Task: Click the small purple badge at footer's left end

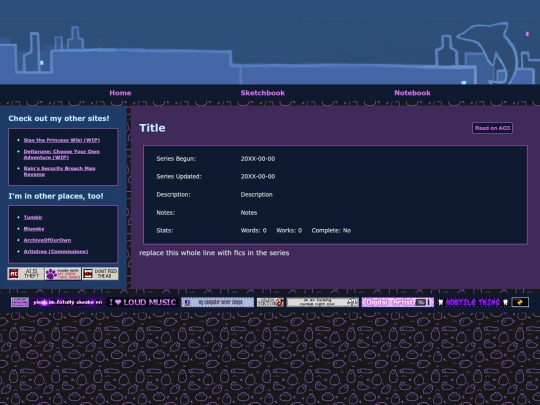Action: point(20,302)
